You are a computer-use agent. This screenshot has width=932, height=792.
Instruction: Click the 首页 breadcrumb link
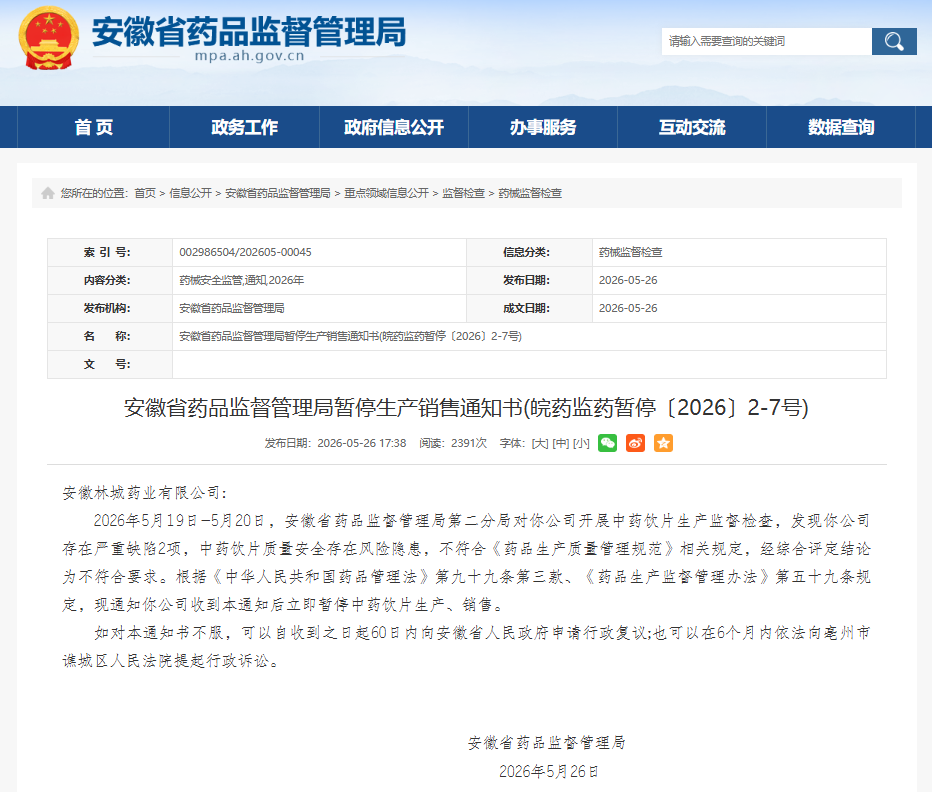(145, 193)
